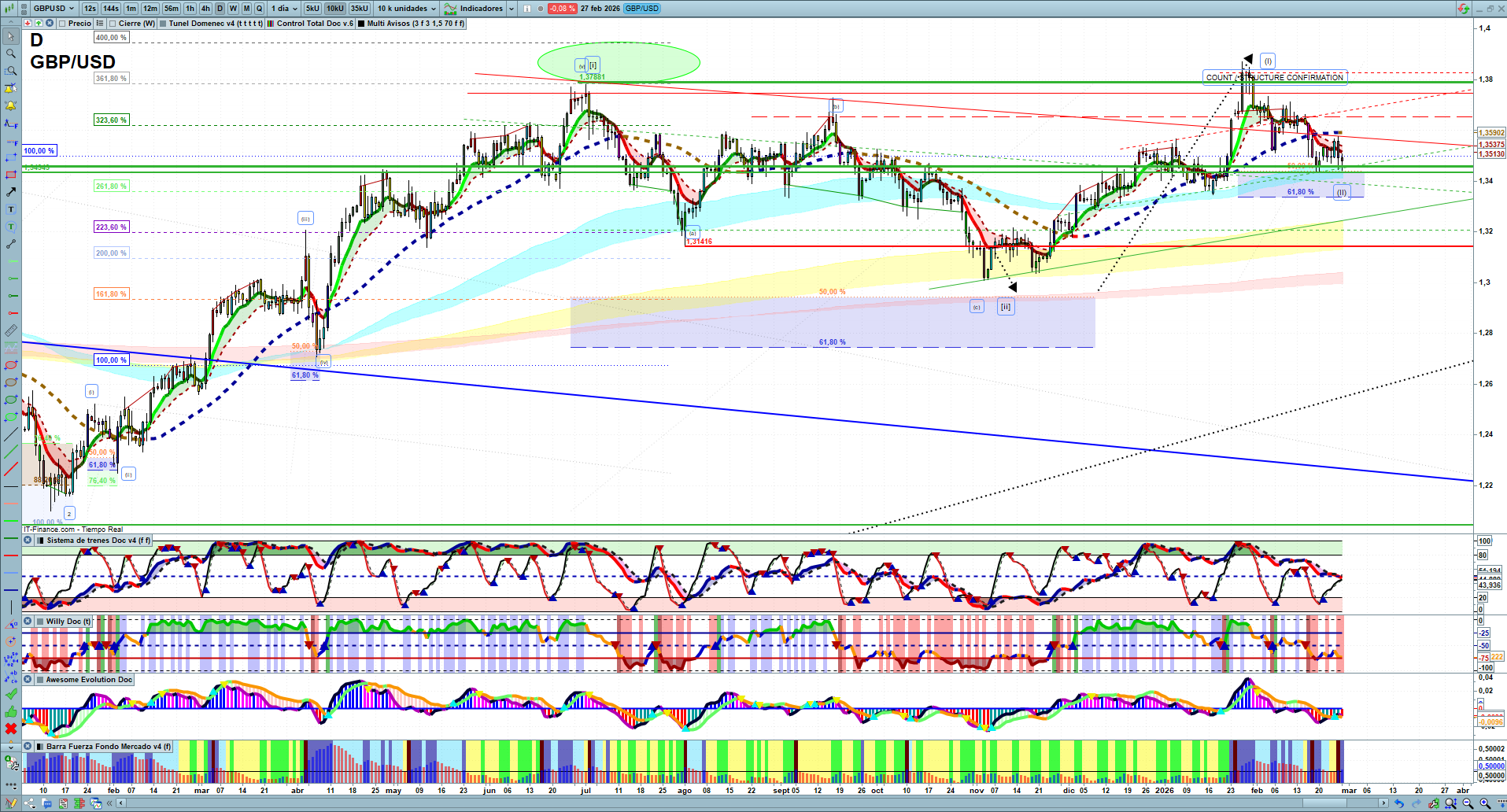Click the pencil chart icon at bottom left
Image resolution: width=1507 pixels, height=812 pixels.
point(11,803)
